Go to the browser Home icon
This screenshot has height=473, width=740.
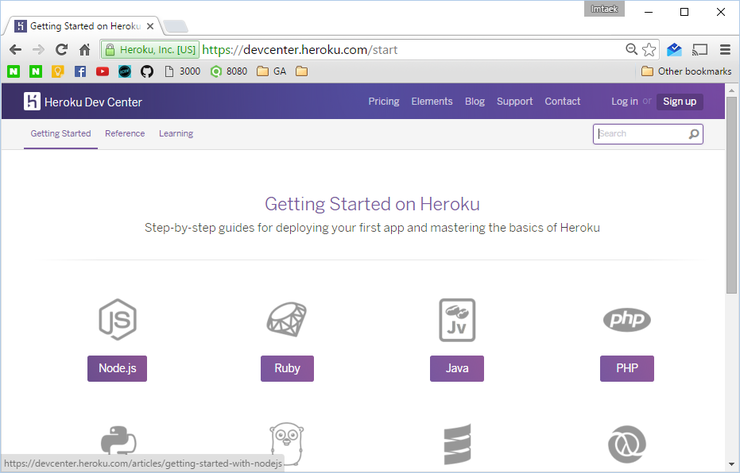point(84,50)
